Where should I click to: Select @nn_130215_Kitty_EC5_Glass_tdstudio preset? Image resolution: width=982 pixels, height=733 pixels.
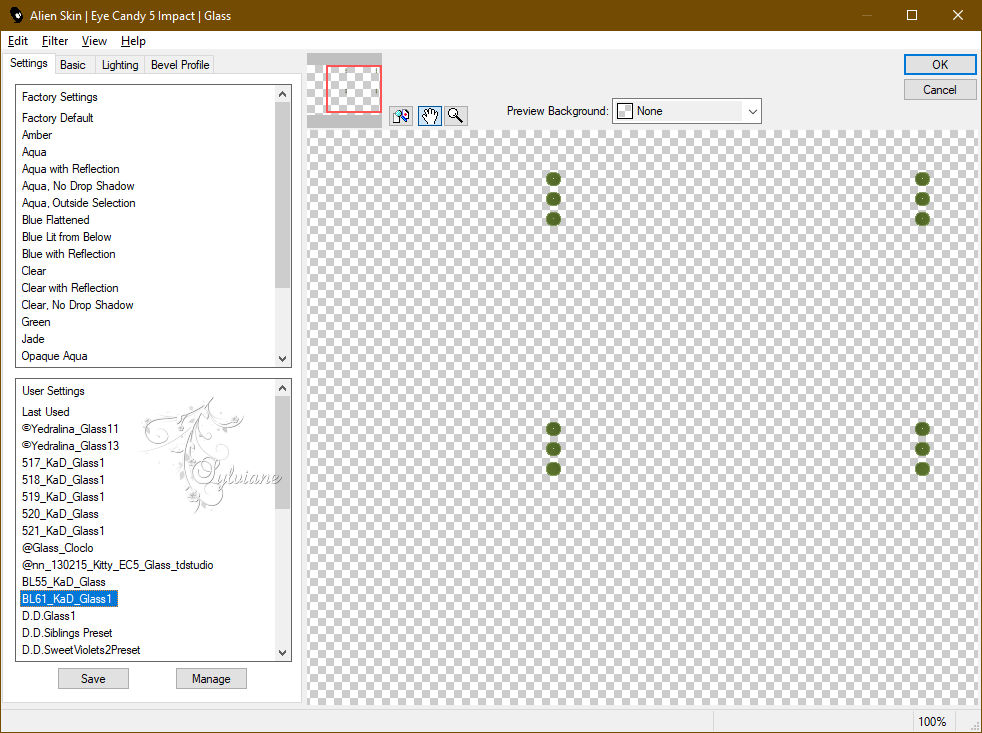click(117, 564)
